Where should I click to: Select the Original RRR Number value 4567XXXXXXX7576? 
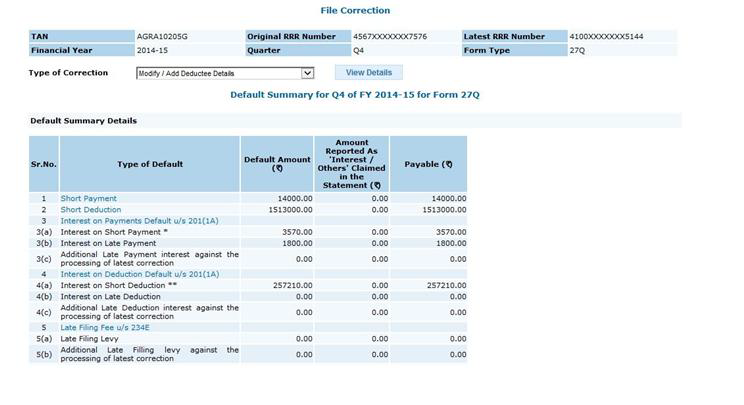point(390,37)
